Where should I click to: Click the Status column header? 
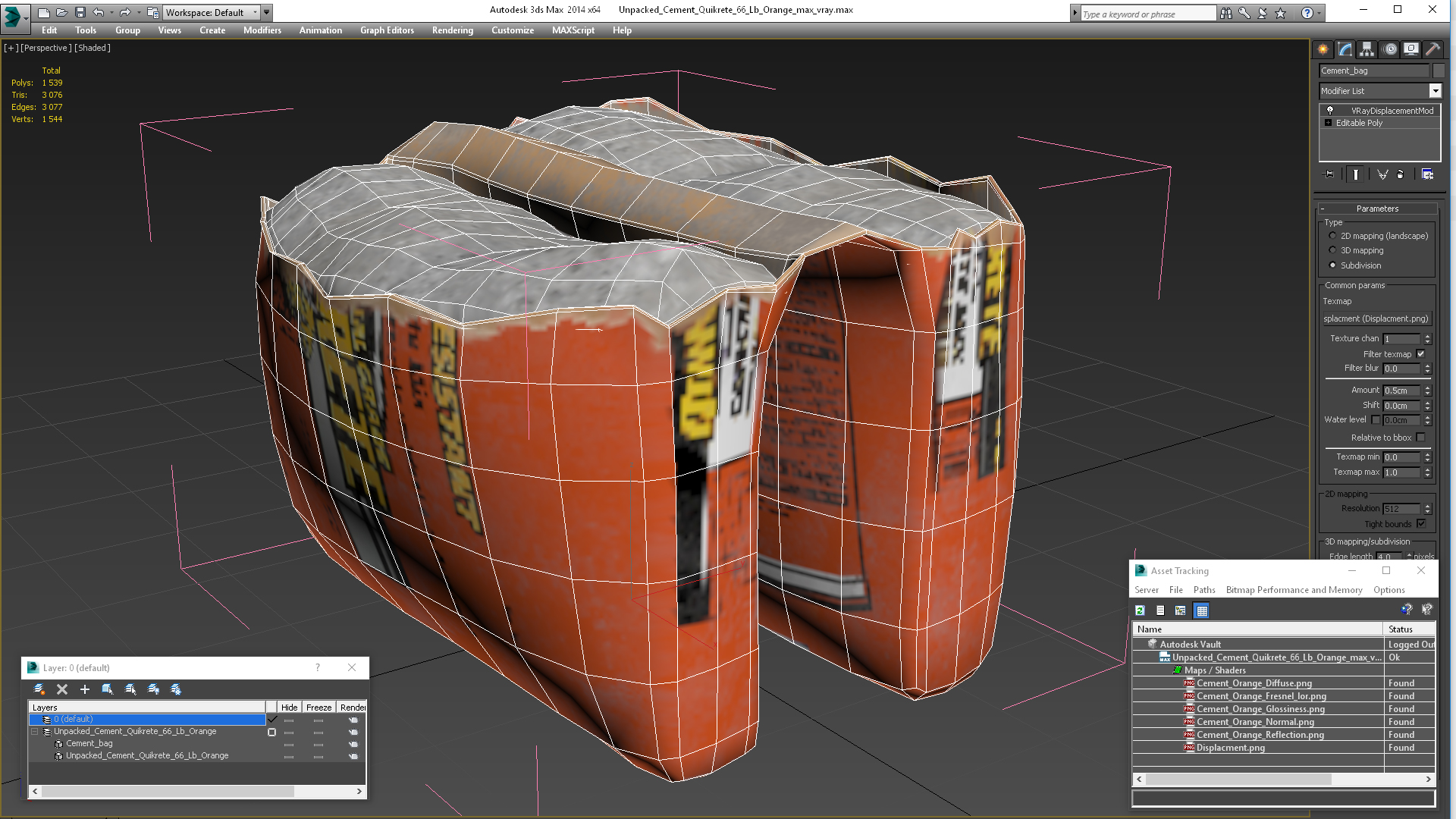pos(1410,629)
